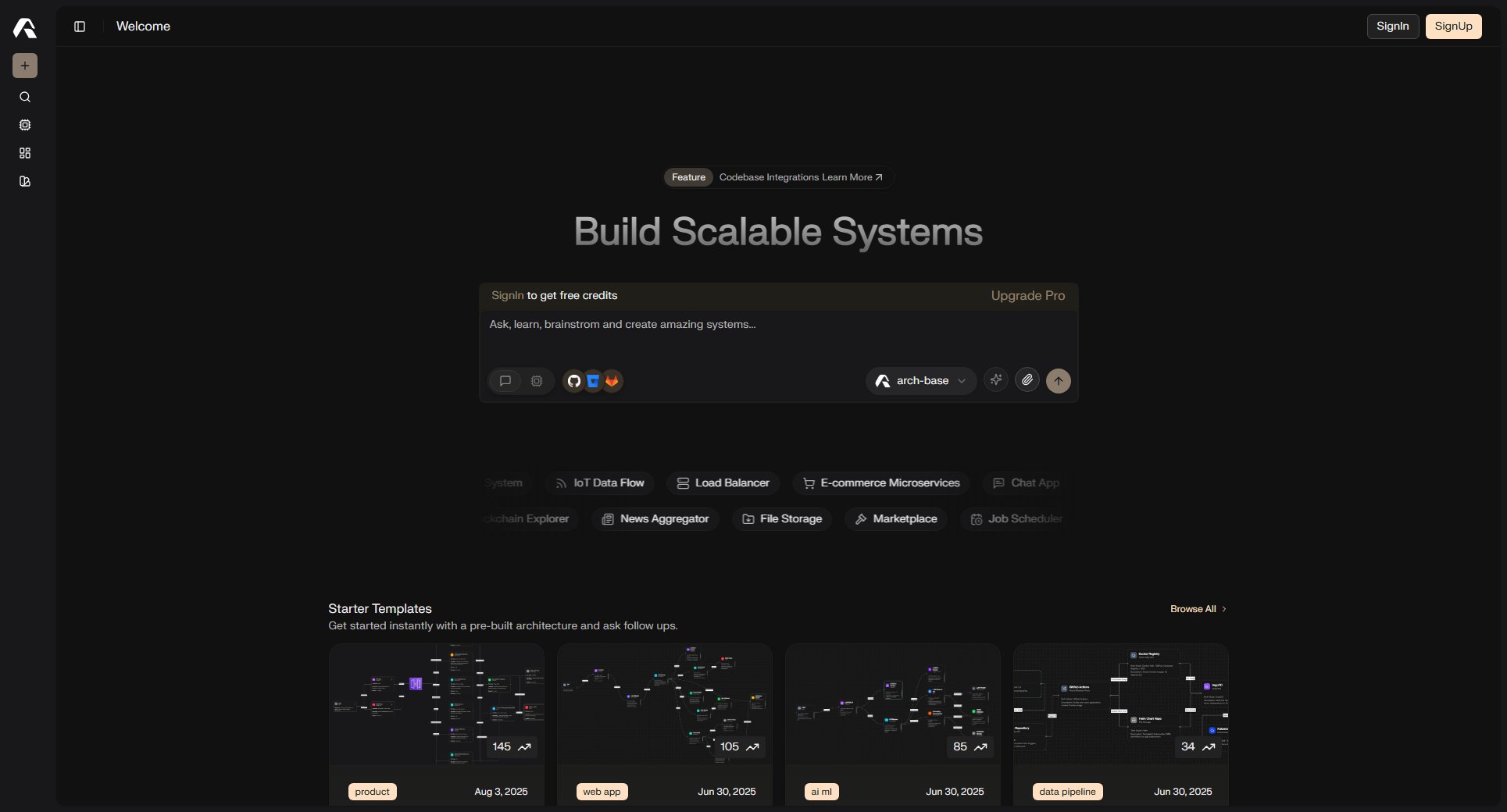
Task: Open the web app template thumbnail
Action: (x=664, y=703)
